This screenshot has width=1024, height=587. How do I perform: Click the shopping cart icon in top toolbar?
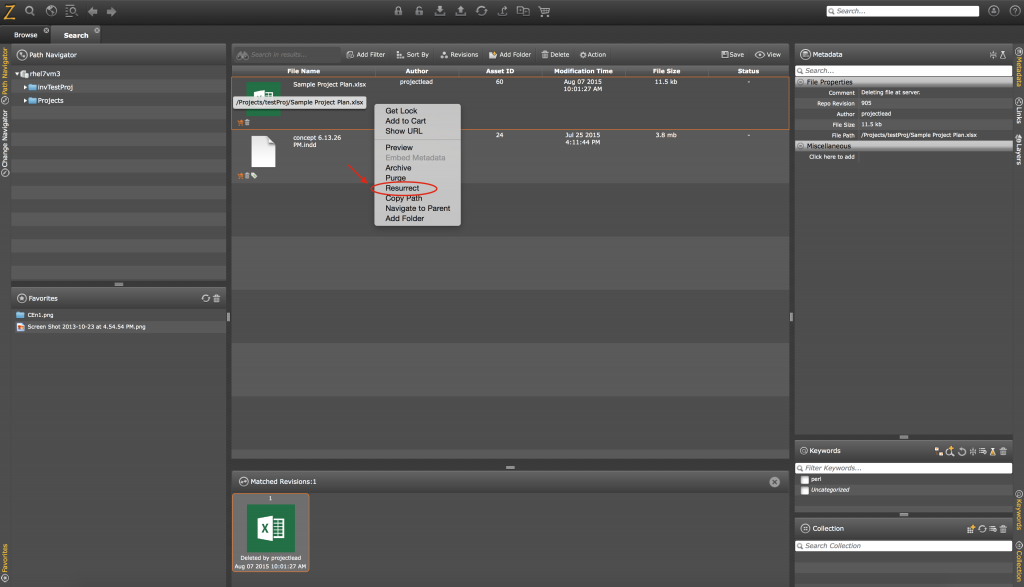point(545,11)
